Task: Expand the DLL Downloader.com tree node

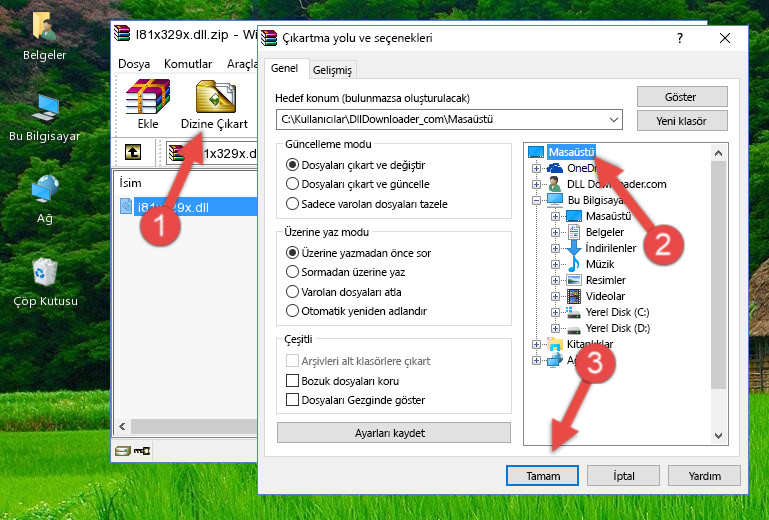Action: 537,184
